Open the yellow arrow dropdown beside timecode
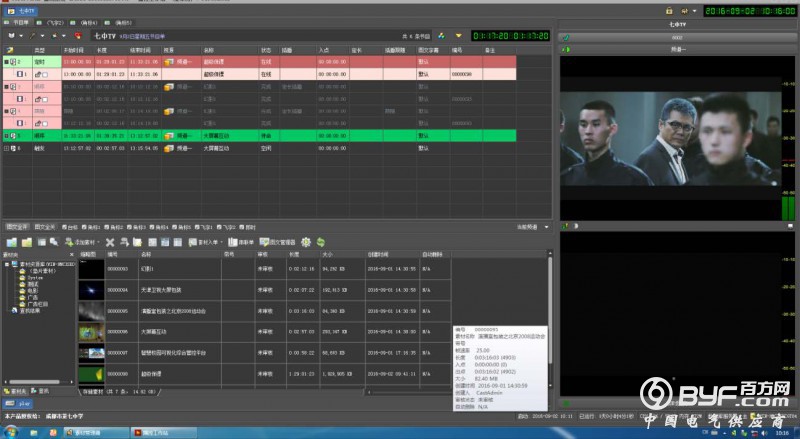This screenshot has width=800, height=439. click(458, 35)
